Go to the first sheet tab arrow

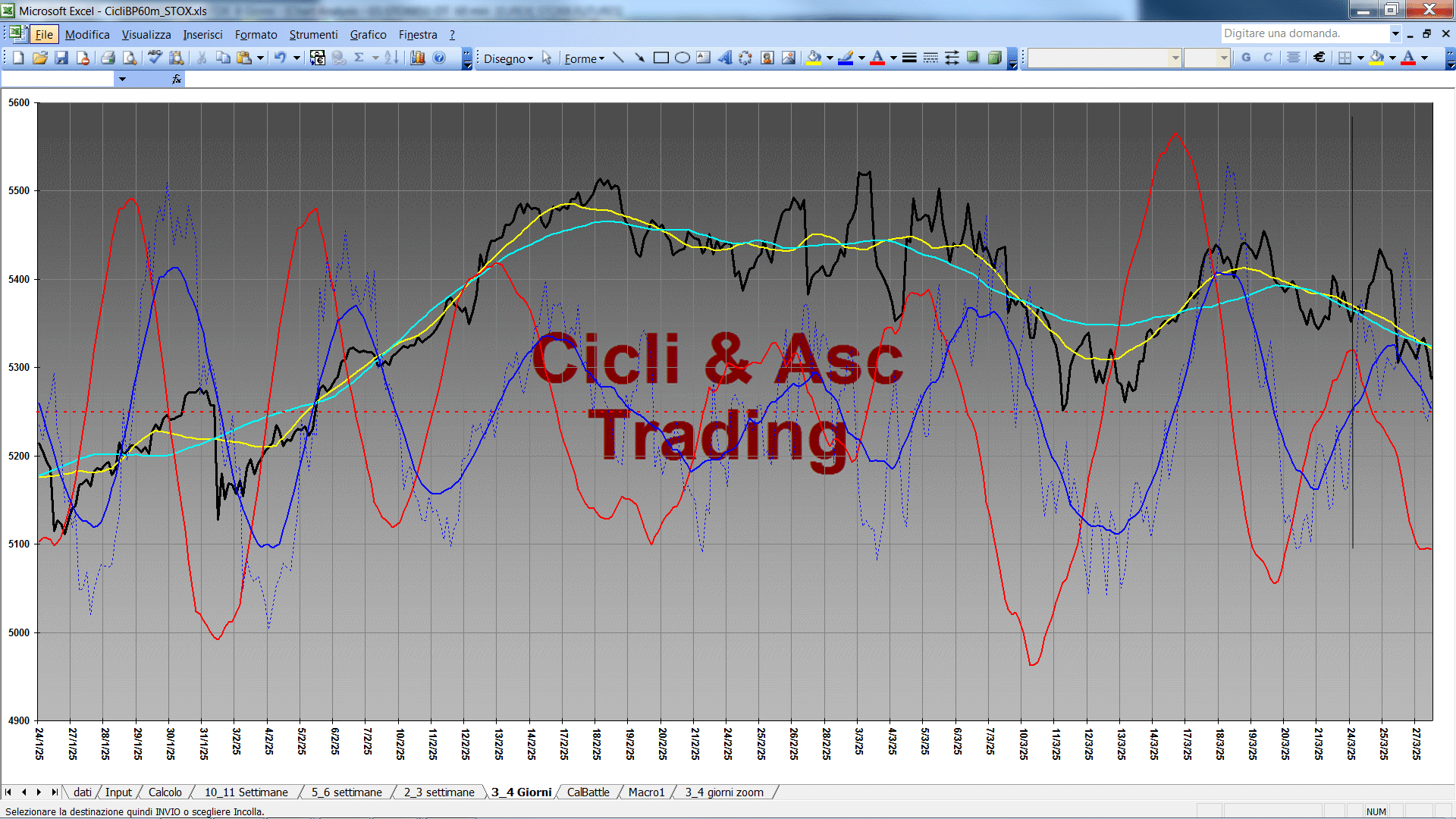(8, 792)
